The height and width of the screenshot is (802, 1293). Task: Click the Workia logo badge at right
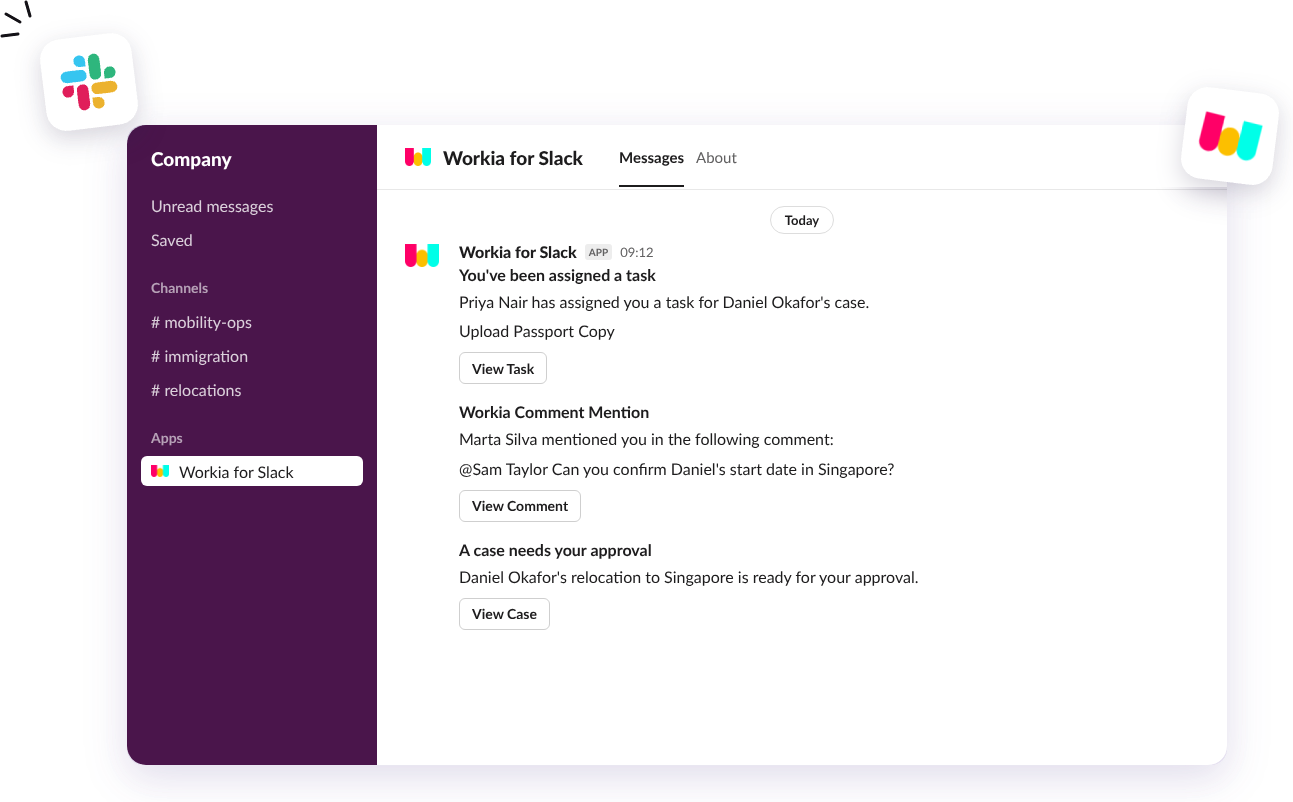pyautogui.click(x=1230, y=137)
